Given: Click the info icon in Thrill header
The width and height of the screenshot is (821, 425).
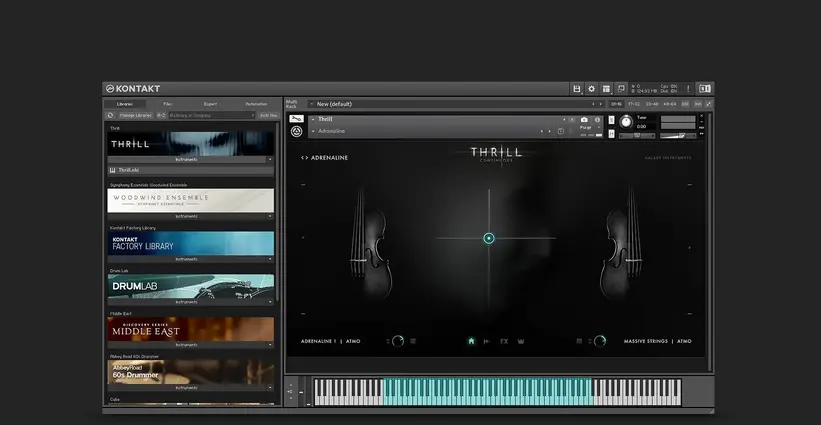Looking at the screenshot, I should 597,120.
